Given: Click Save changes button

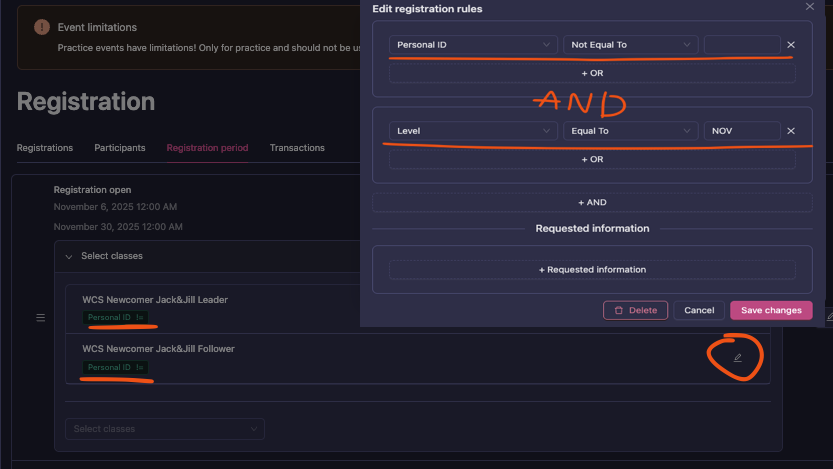Looking at the screenshot, I should 771,310.
